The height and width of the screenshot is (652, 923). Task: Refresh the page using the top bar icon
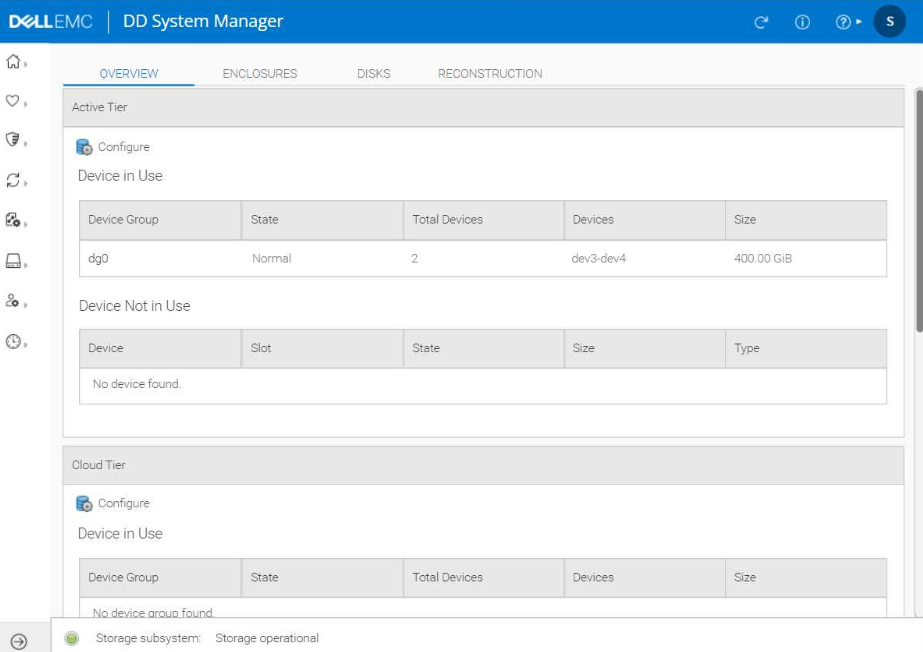pyautogui.click(x=761, y=22)
